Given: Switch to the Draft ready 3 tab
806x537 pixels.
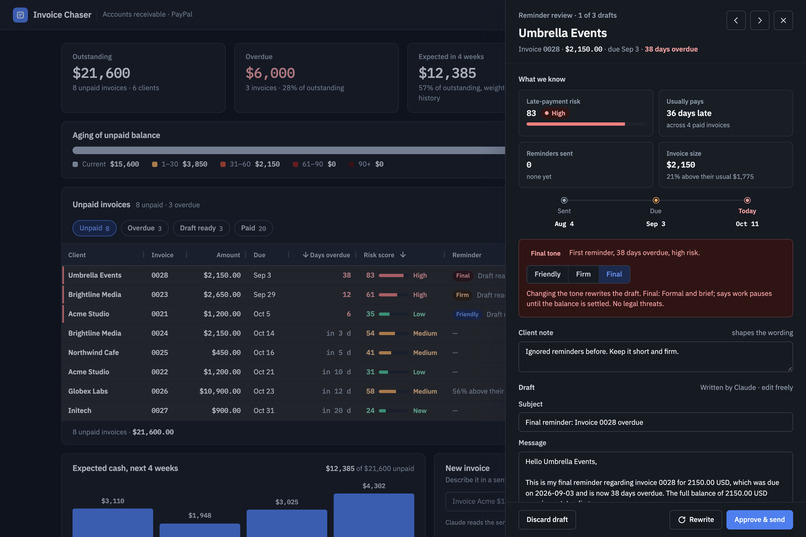Looking at the screenshot, I should click(201, 228).
